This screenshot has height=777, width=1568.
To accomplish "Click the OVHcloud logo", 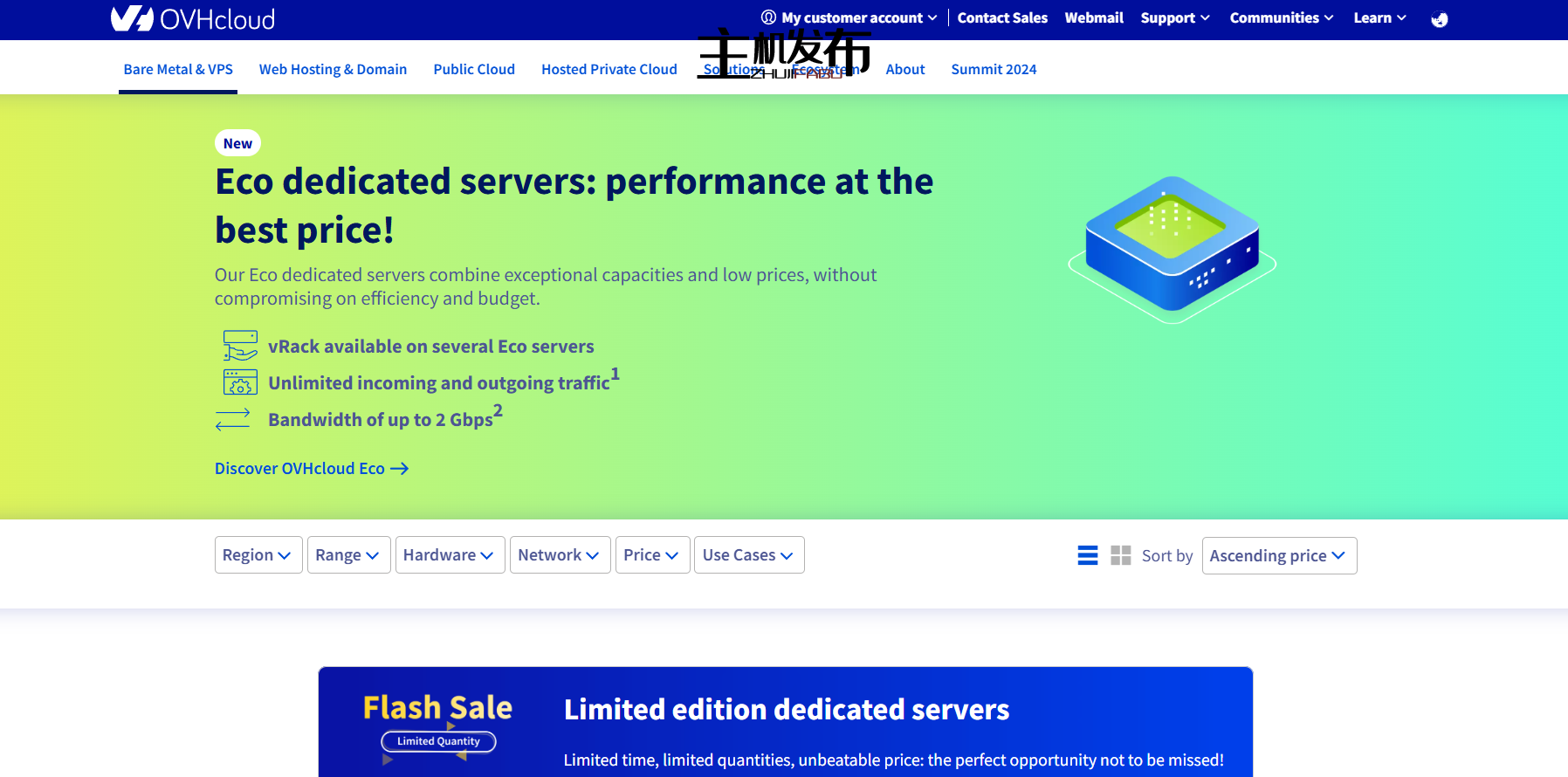I will 193,18.
